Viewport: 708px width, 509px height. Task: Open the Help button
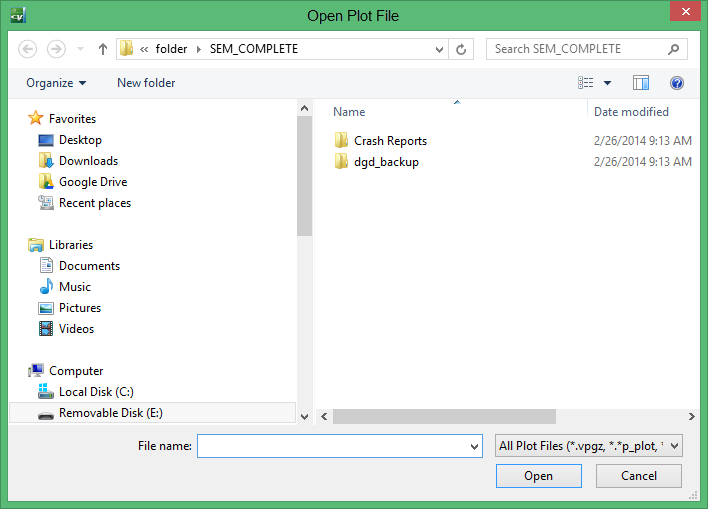pos(676,83)
